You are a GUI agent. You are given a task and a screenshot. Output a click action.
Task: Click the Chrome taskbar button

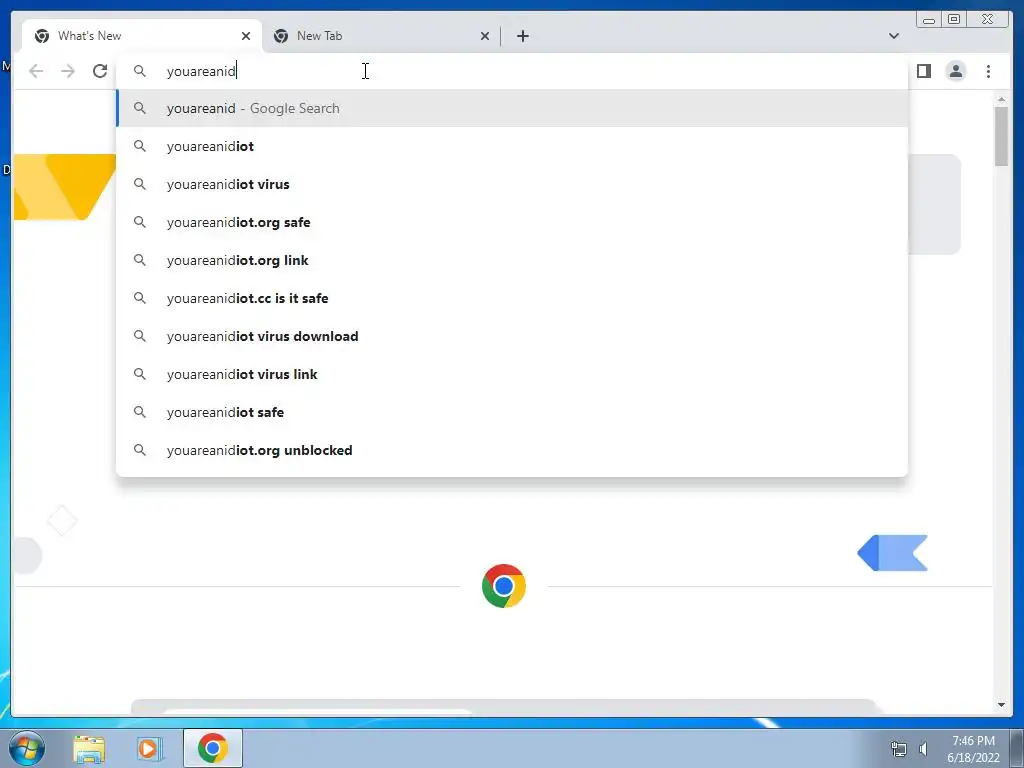click(213, 748)
